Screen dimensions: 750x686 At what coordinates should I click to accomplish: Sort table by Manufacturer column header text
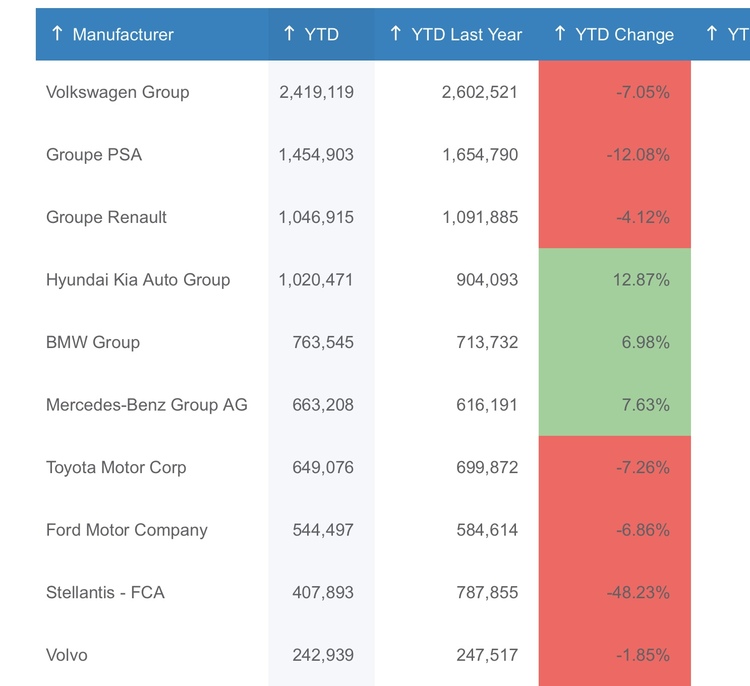tap(123, 34)
